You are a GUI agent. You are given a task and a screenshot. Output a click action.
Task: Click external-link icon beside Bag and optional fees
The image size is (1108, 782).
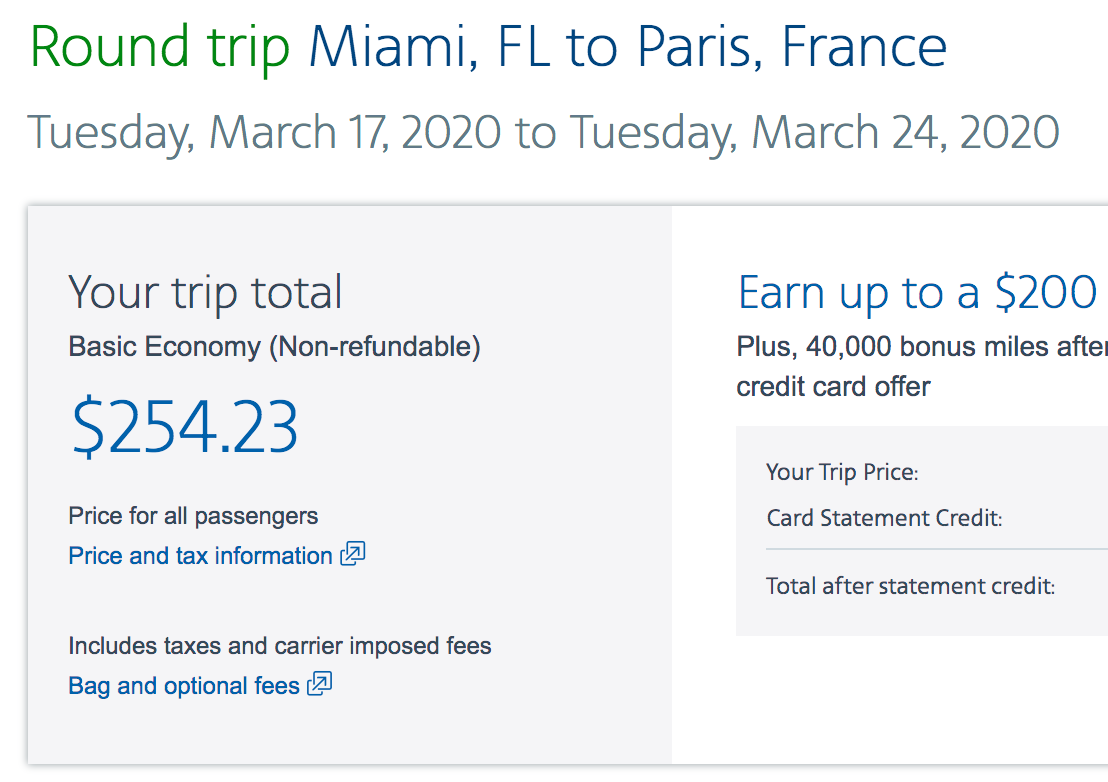point(319,684)
